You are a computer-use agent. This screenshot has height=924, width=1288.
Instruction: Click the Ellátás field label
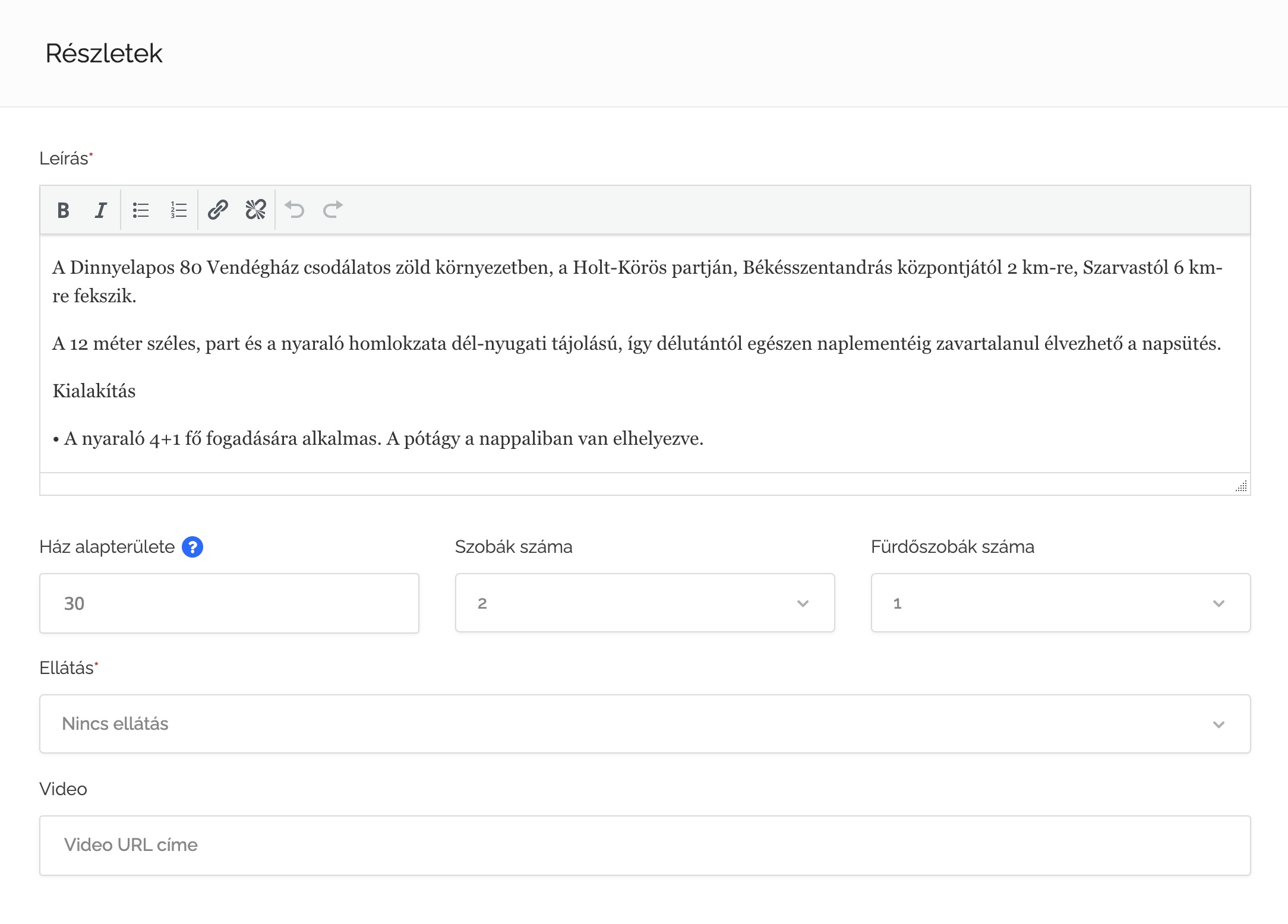pyautogui.click(x=68, y=668)
